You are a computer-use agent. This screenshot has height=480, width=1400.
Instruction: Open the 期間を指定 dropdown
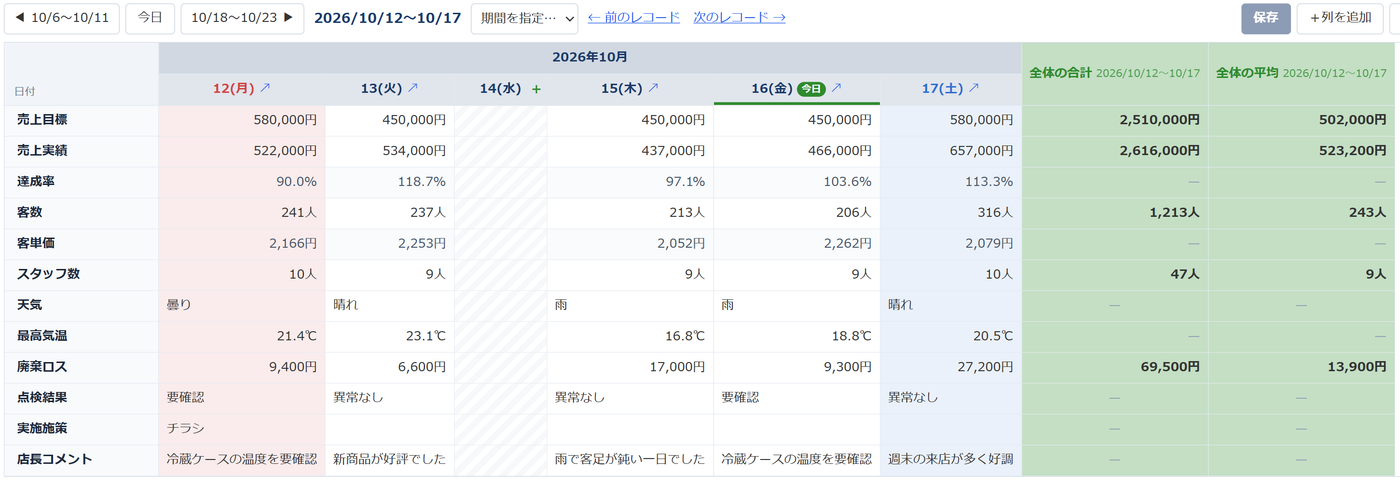pyautogui.click(x=524, y=18)
